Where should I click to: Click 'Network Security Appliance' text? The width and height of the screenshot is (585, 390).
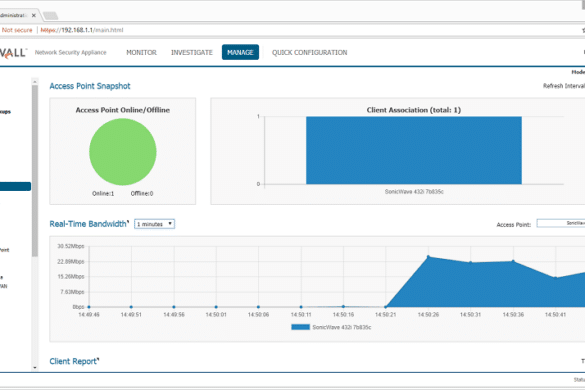click(71, 53)
